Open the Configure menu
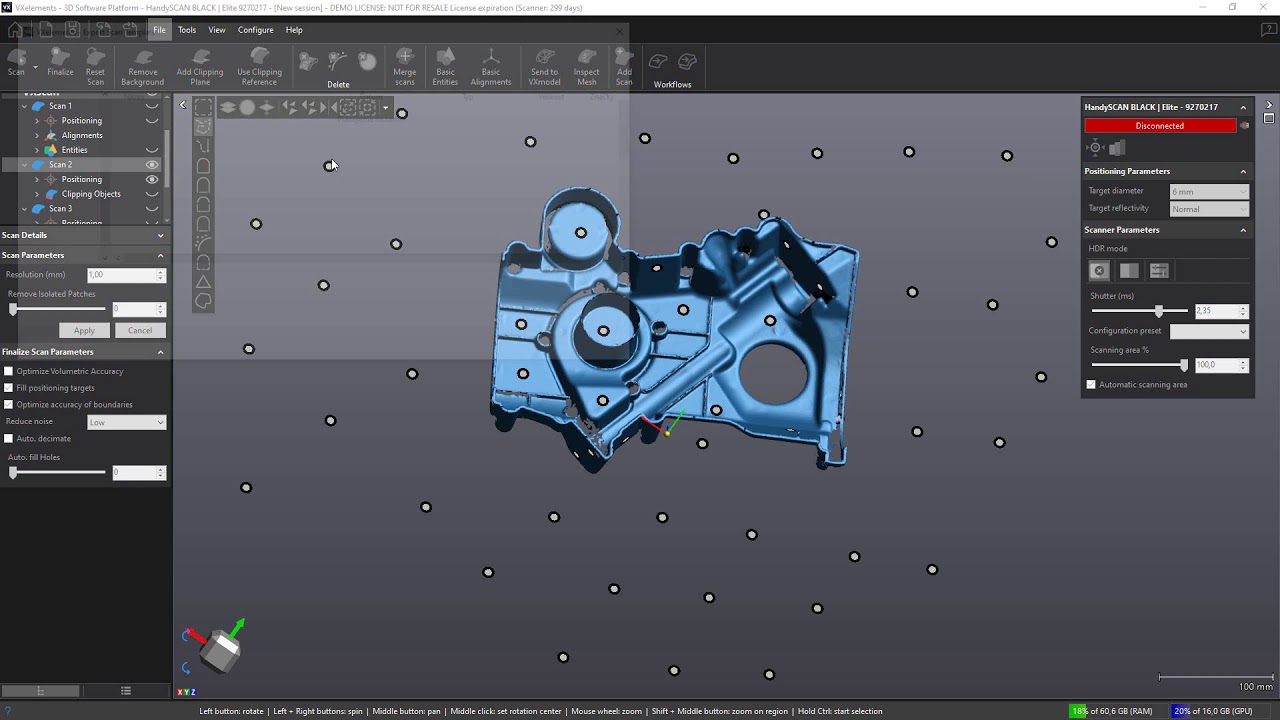Screen dimensions: 1280x720 (x=255, y=30)
